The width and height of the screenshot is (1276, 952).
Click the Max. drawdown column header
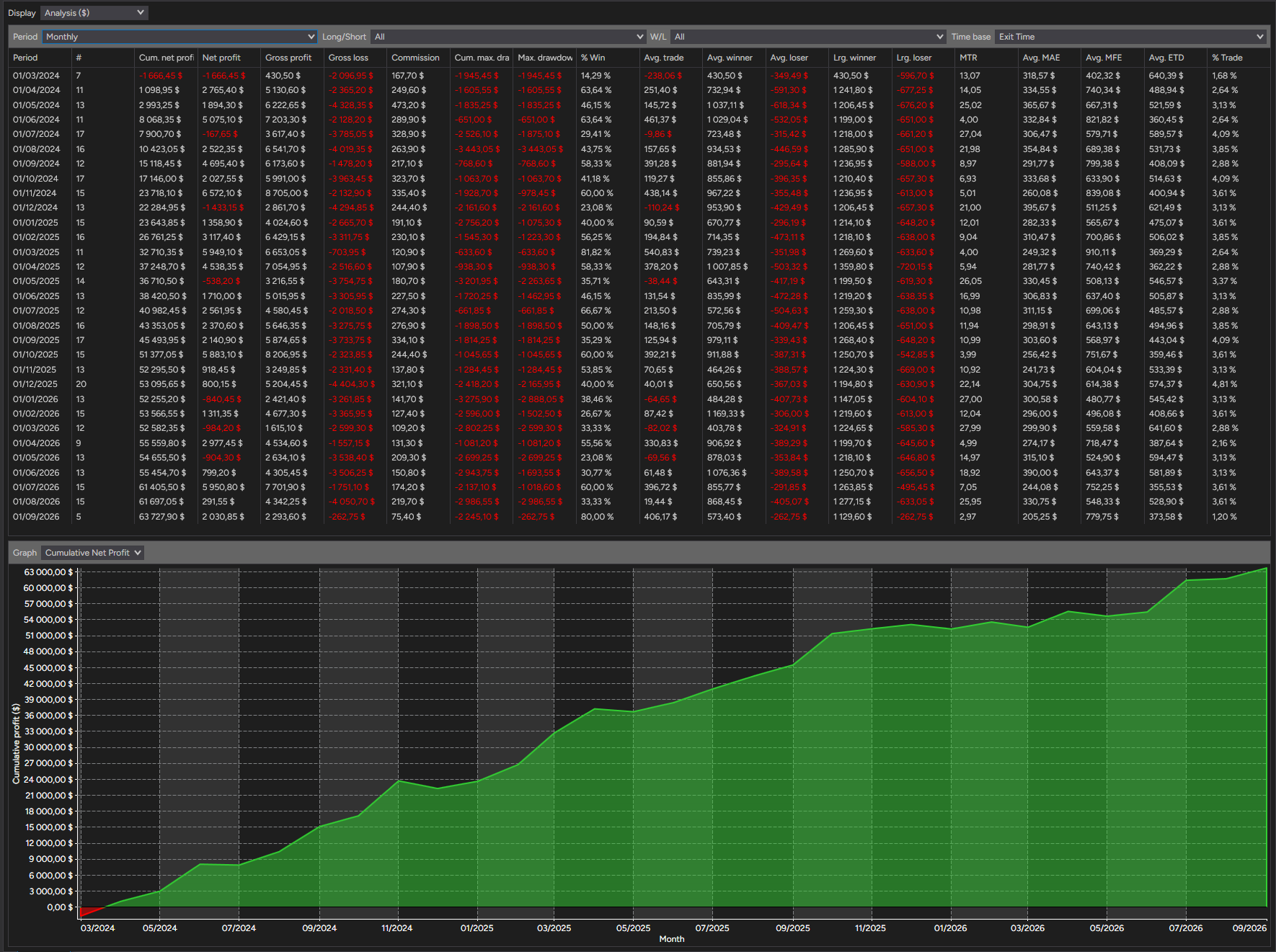pyautogui.click(x=545, y=58)
